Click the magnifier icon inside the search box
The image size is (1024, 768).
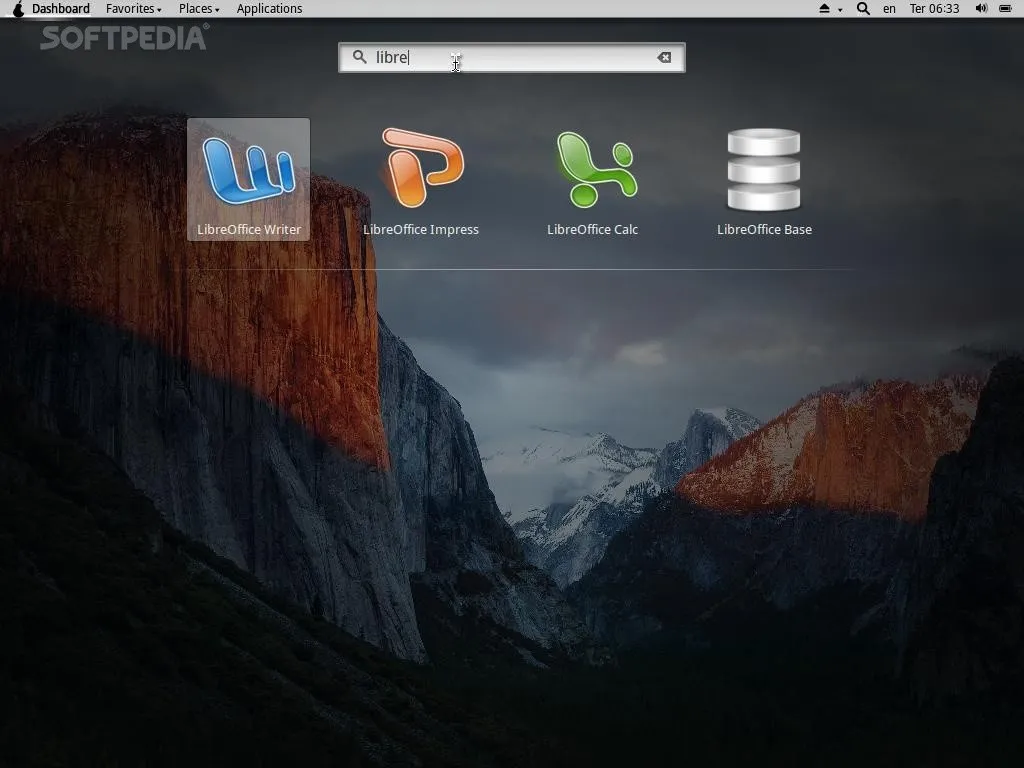359,58
